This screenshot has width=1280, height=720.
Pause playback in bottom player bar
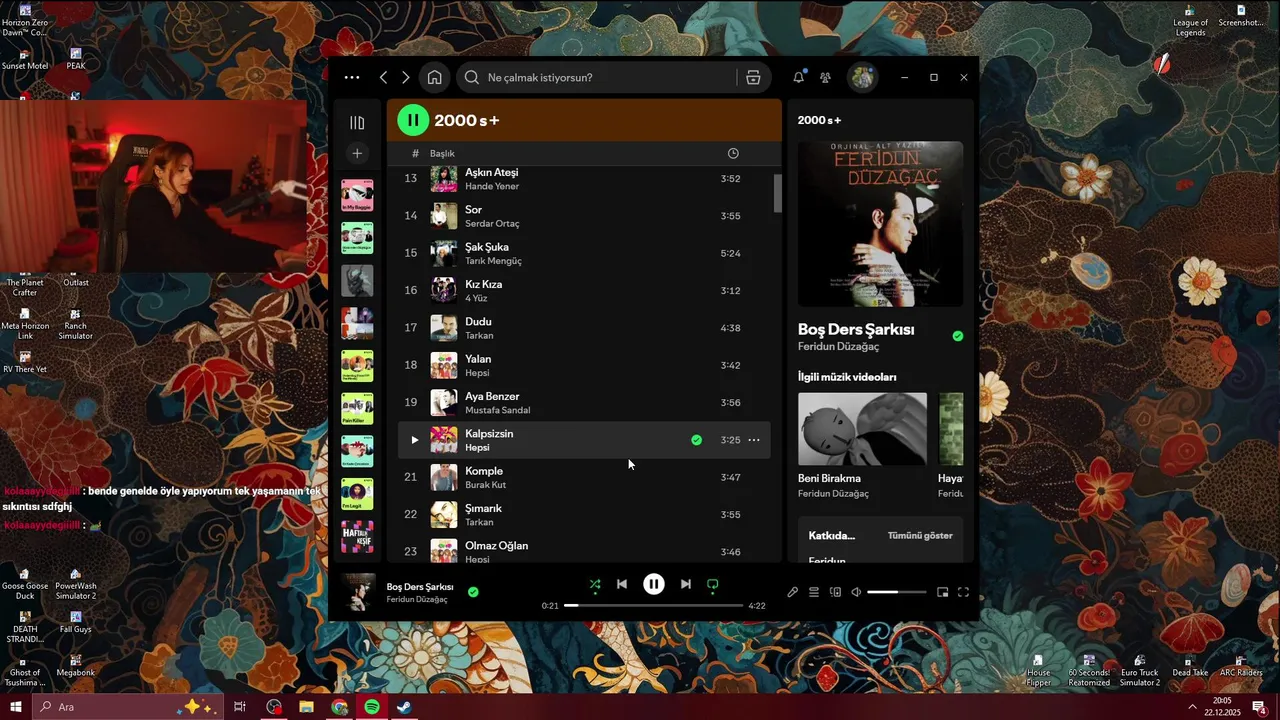(653, 584)
